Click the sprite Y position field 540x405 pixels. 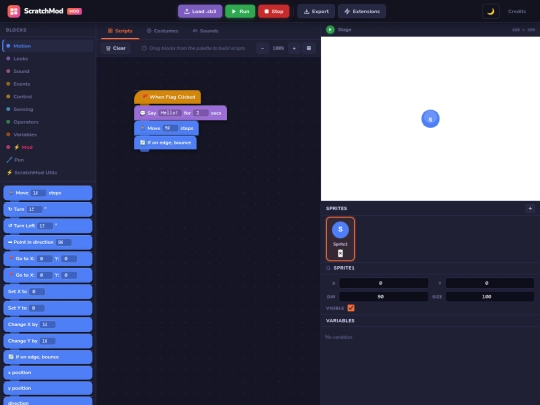(x=490, y=283)
